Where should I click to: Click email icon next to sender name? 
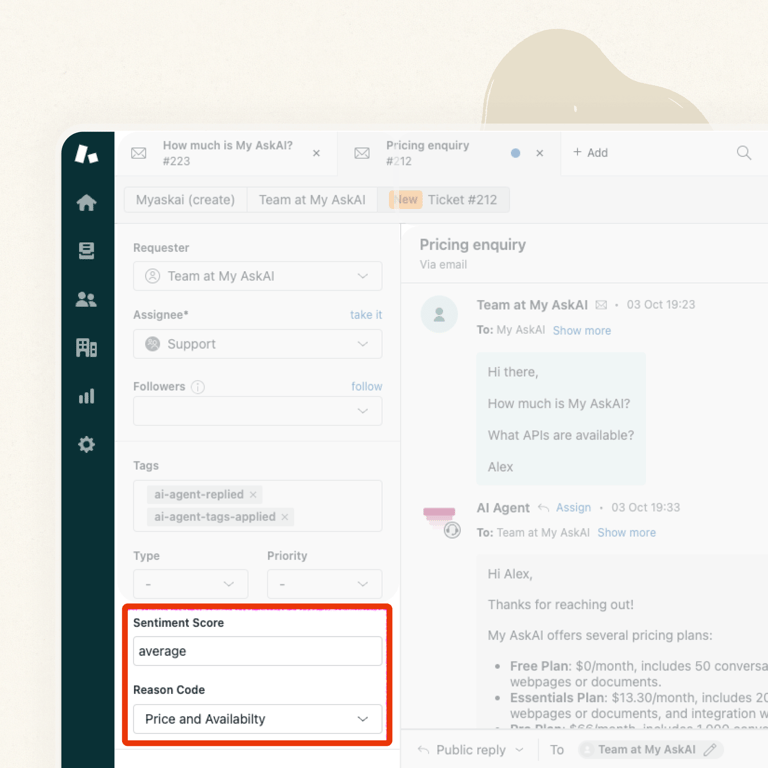pos(601,305)
